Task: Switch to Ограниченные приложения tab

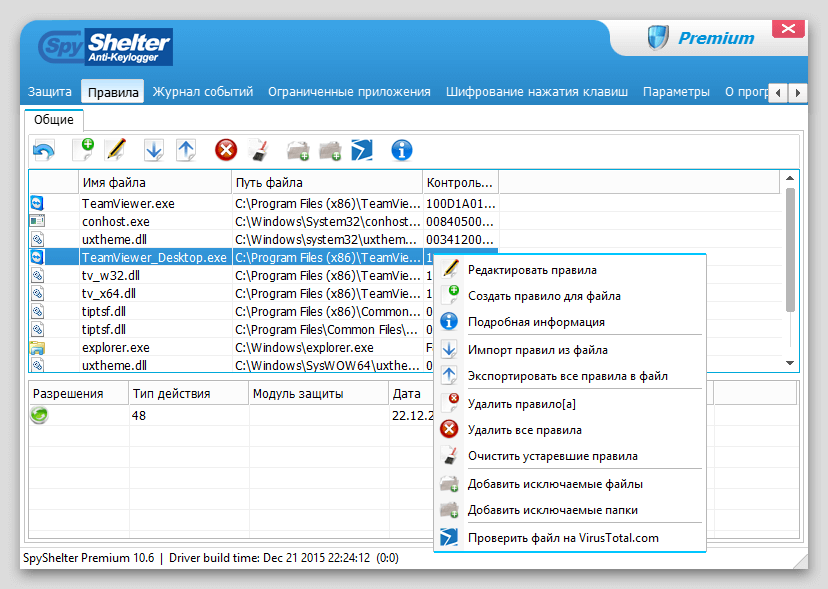Action: pos(349,91)
